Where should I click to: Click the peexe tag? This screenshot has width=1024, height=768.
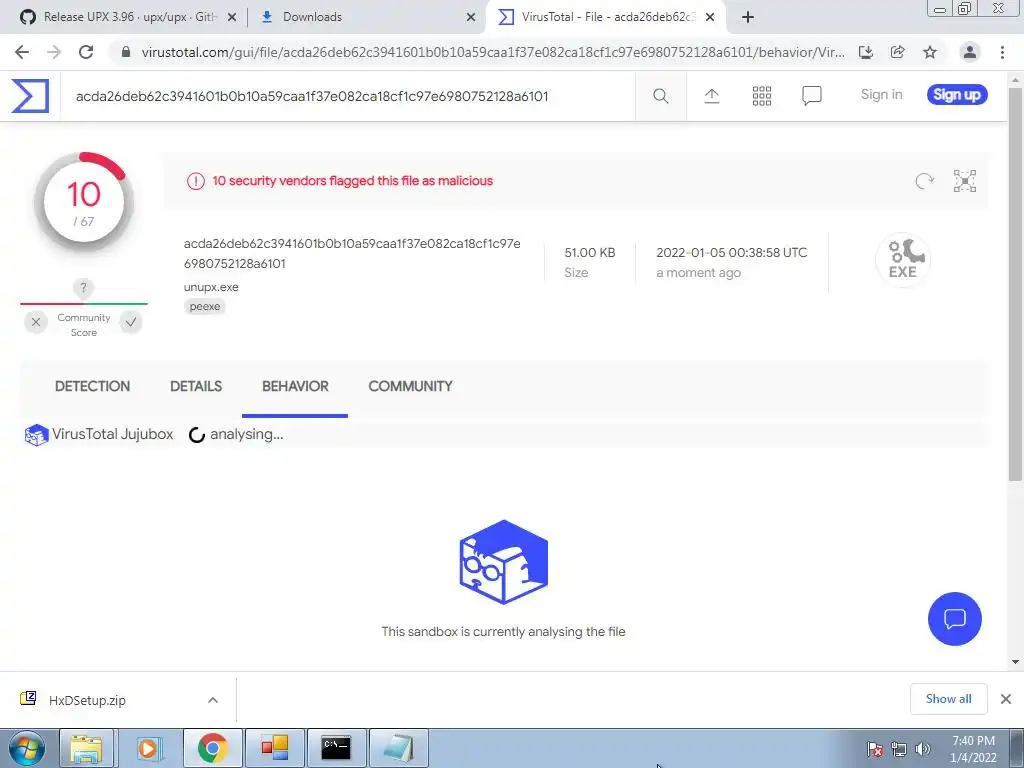(205, 306)
